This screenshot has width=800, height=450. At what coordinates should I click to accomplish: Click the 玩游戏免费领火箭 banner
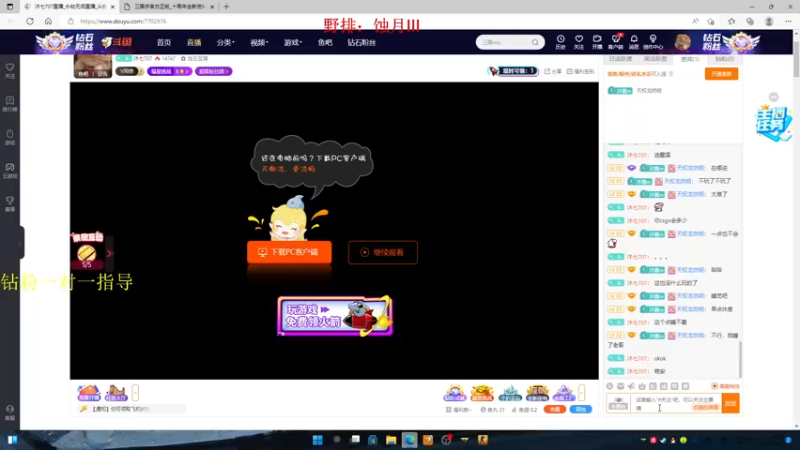335,316
